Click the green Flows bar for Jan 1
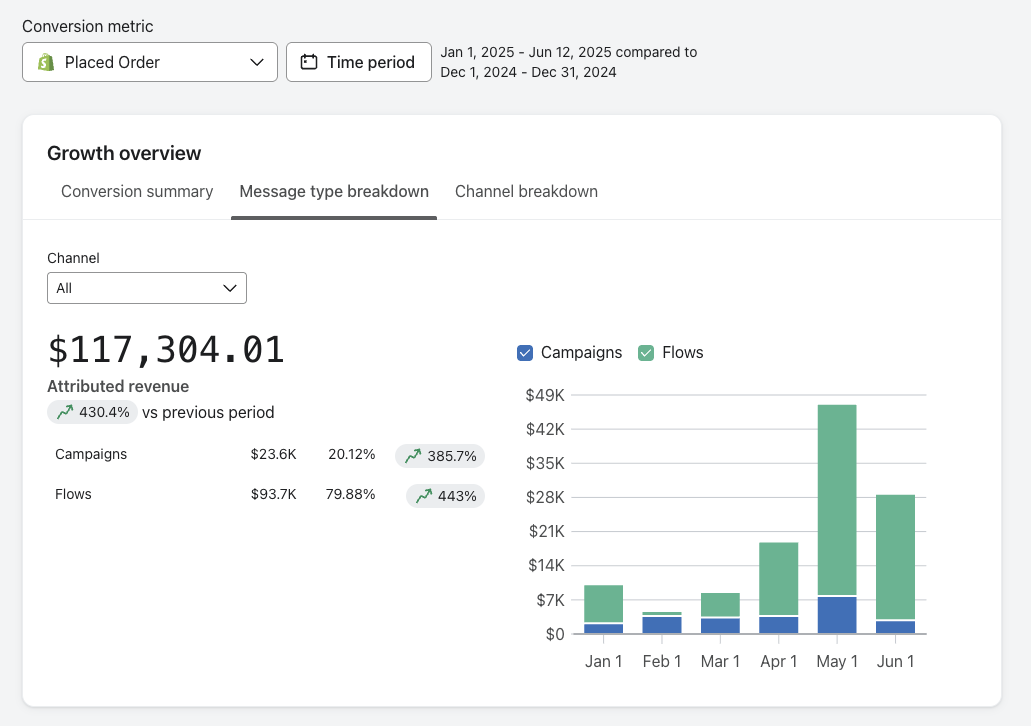Image resolution: width=1031 pixels, height=726 pixels. pyautogui.click(x=604, y=604)
